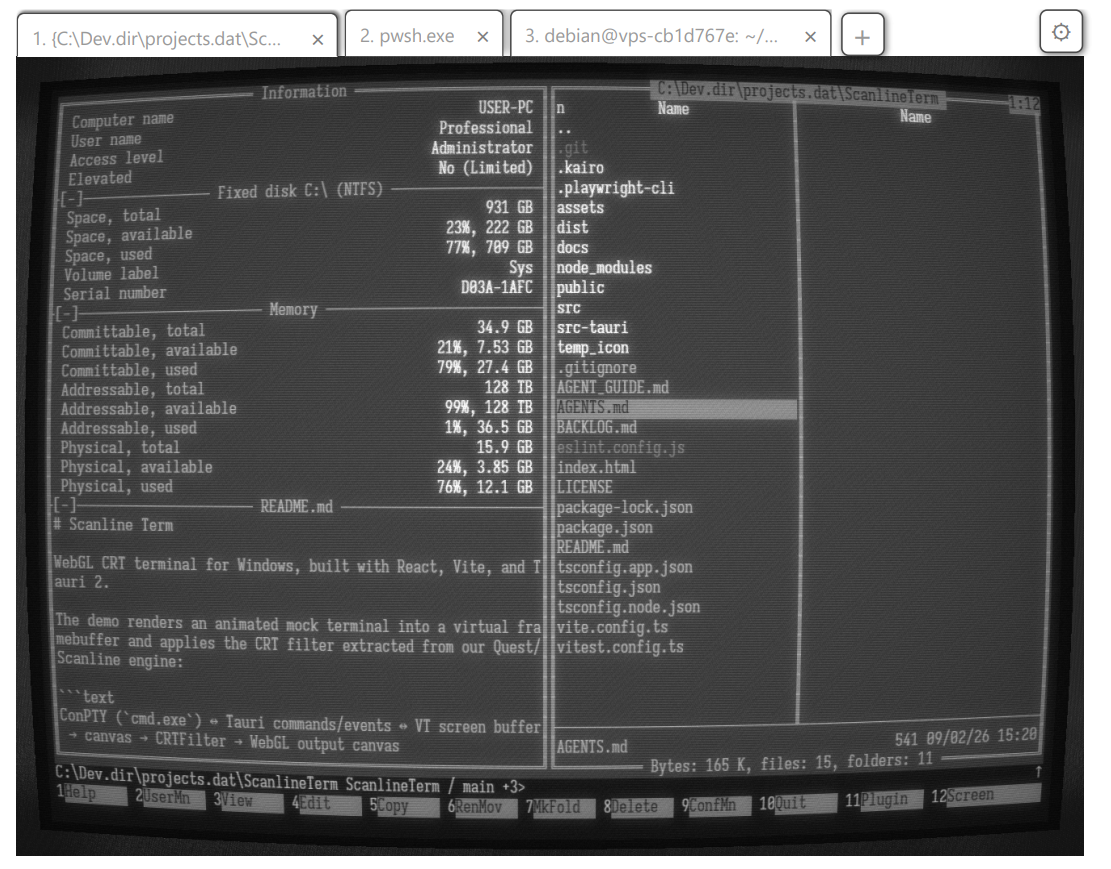This screenshot has width=1111, height=869.
Task: Click the Serial number value D03A-1AFC
Action: pyautogui.click(x=497, y=287)
